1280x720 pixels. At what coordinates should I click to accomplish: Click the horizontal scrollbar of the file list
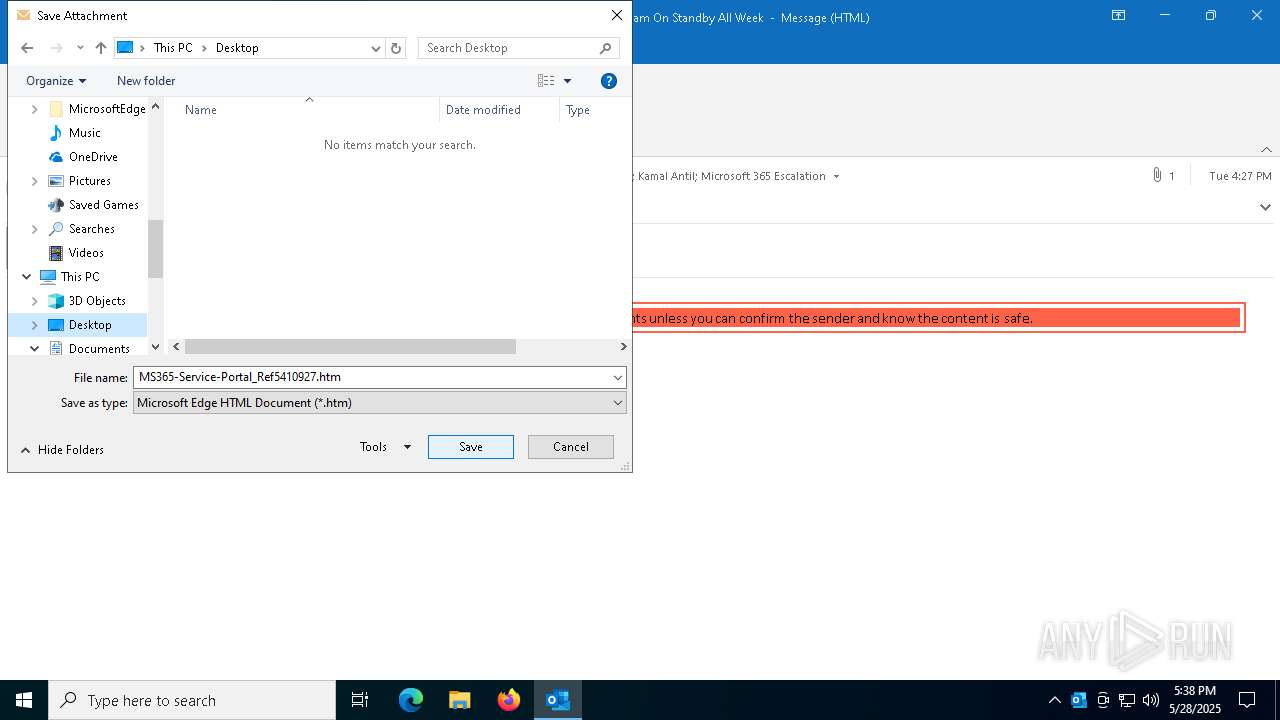pyautogui.click(x=350, y=347)
